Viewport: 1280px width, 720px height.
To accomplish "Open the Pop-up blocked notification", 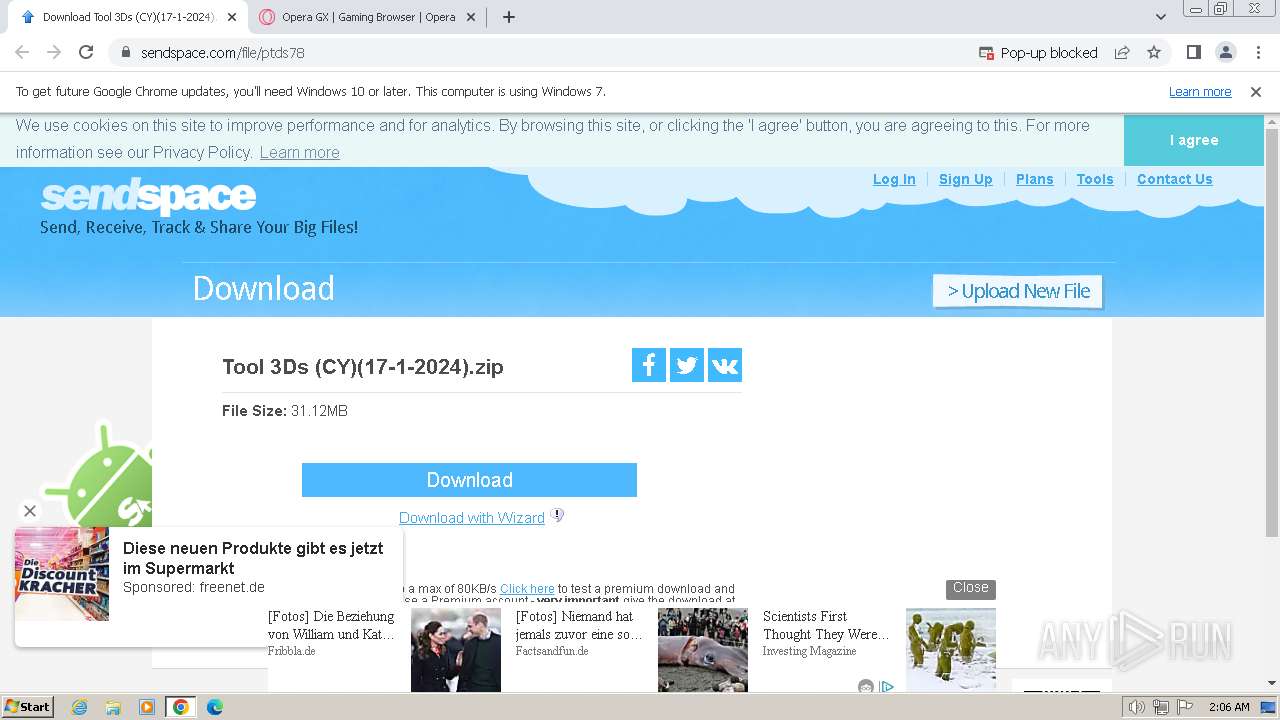I will pos(1037,53).
